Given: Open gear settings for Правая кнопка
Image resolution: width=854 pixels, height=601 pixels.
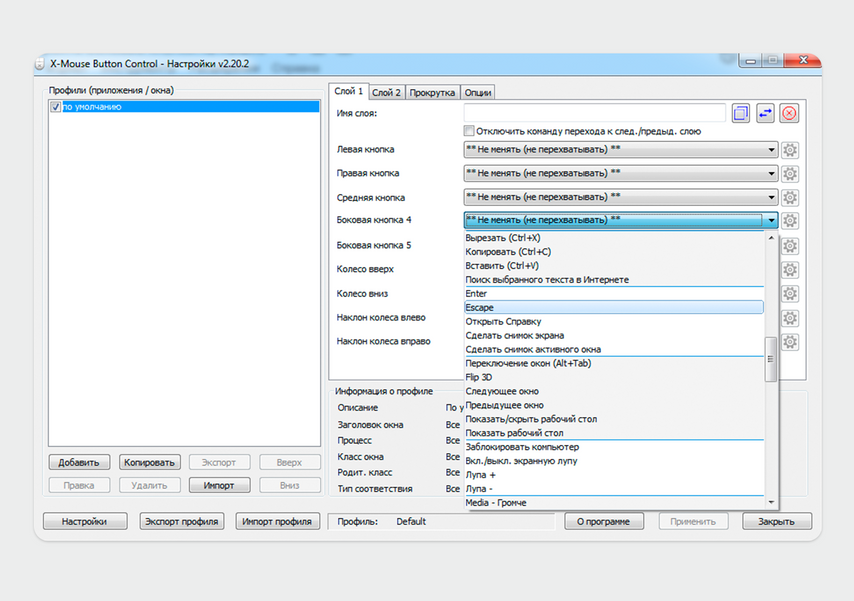Looking at the screenshot, I should [790, 174].
